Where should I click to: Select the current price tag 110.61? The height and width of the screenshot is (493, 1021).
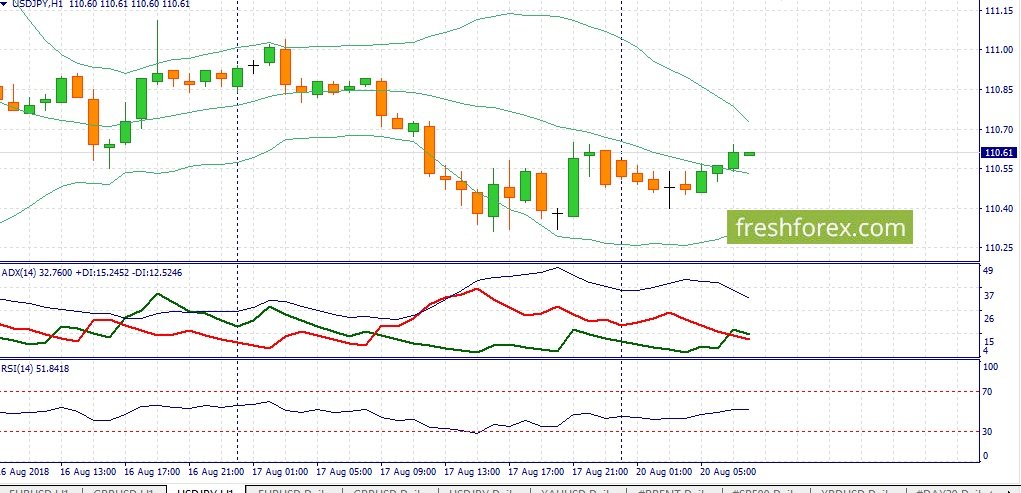pos(998,152)
